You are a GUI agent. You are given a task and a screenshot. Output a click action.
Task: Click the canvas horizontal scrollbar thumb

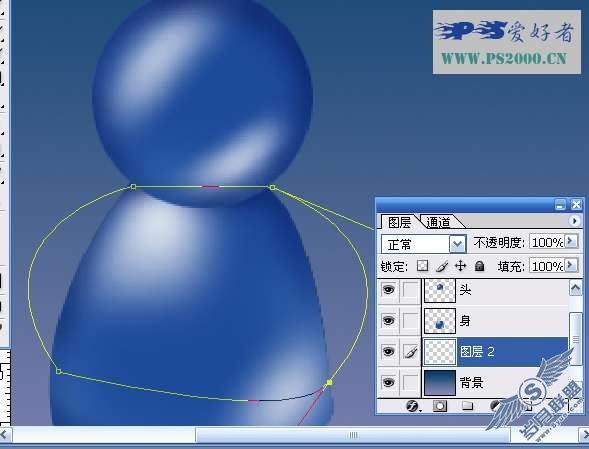352,435
